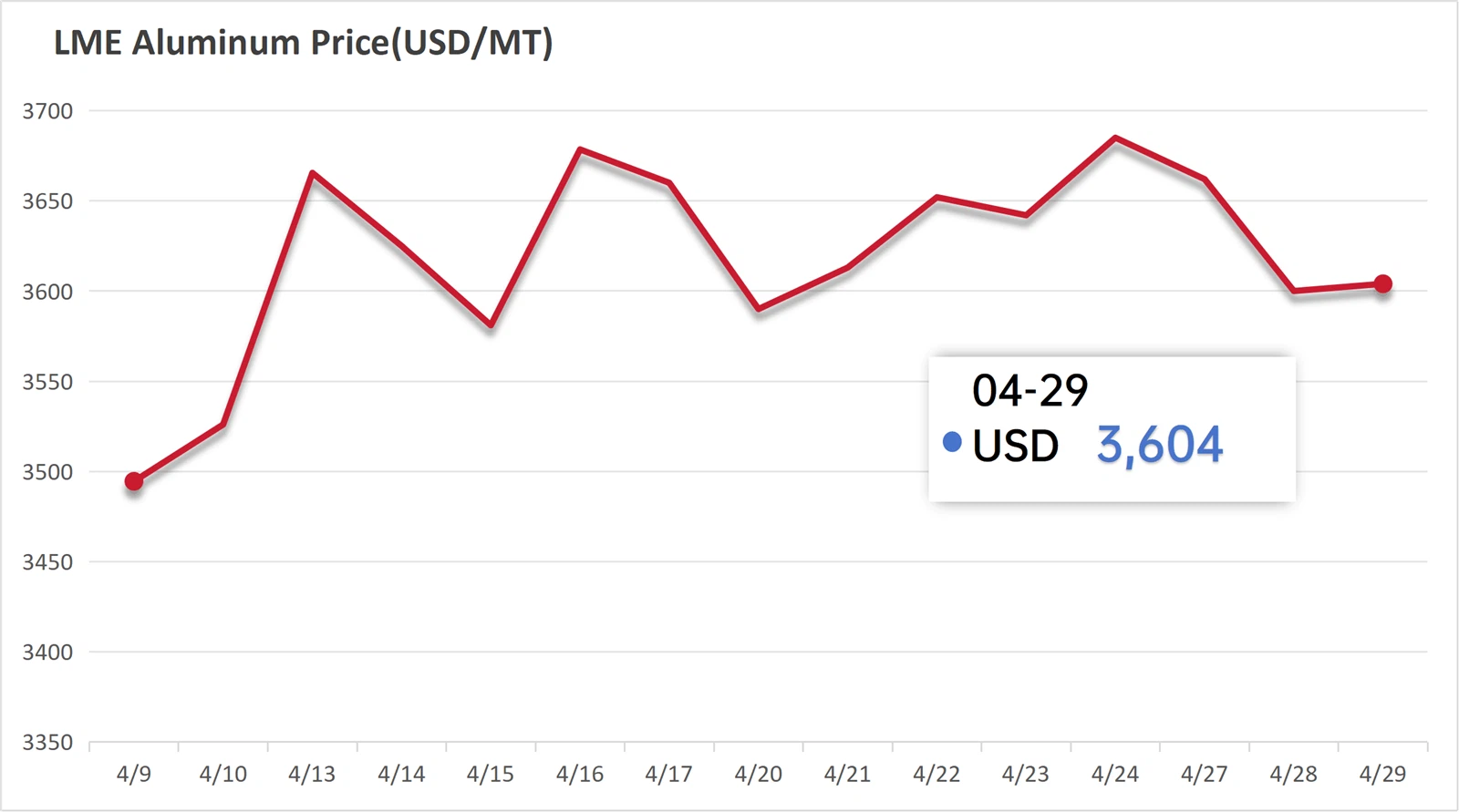Viewport: 1459px width, 812px height.
Task: Click the data point at 4/10
Action: pos(223,424)
